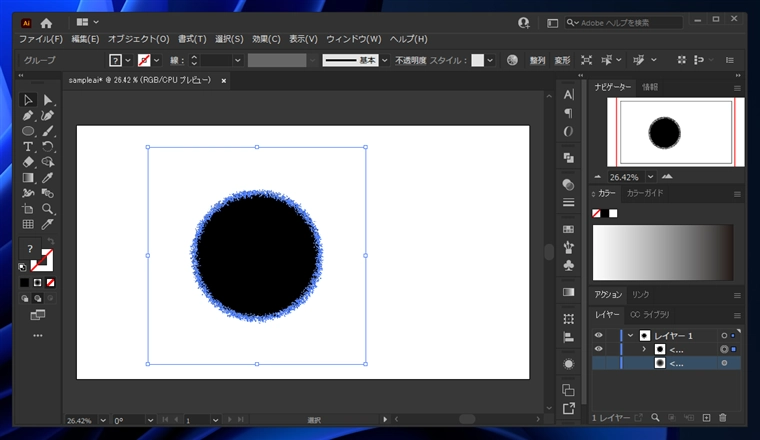Toggle visibility eye of the group sublayer
The image size is (760, 440).
click(599, 349)
